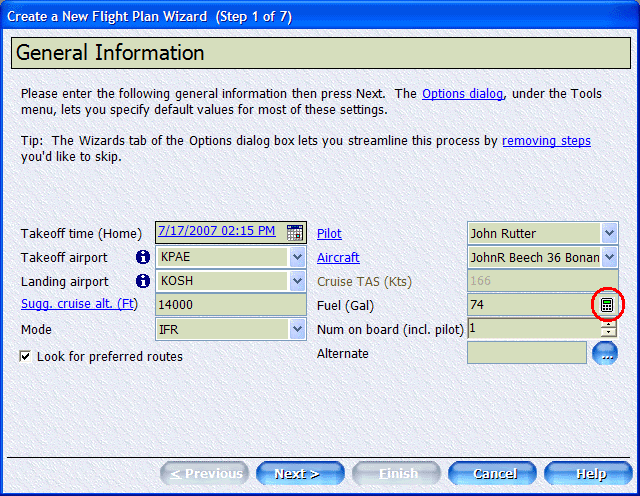This screenshot has width=640, height=496.
Task: Open the fuel calculator icon
Action: tap(607, 305)
